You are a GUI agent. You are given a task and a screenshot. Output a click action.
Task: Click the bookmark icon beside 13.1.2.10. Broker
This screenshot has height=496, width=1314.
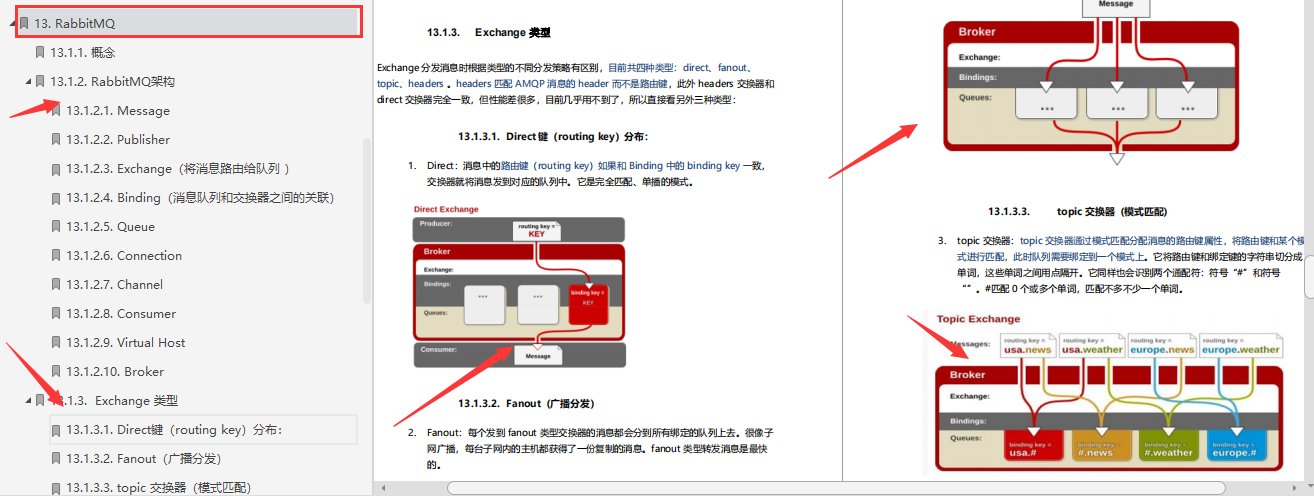click(56, 371)
